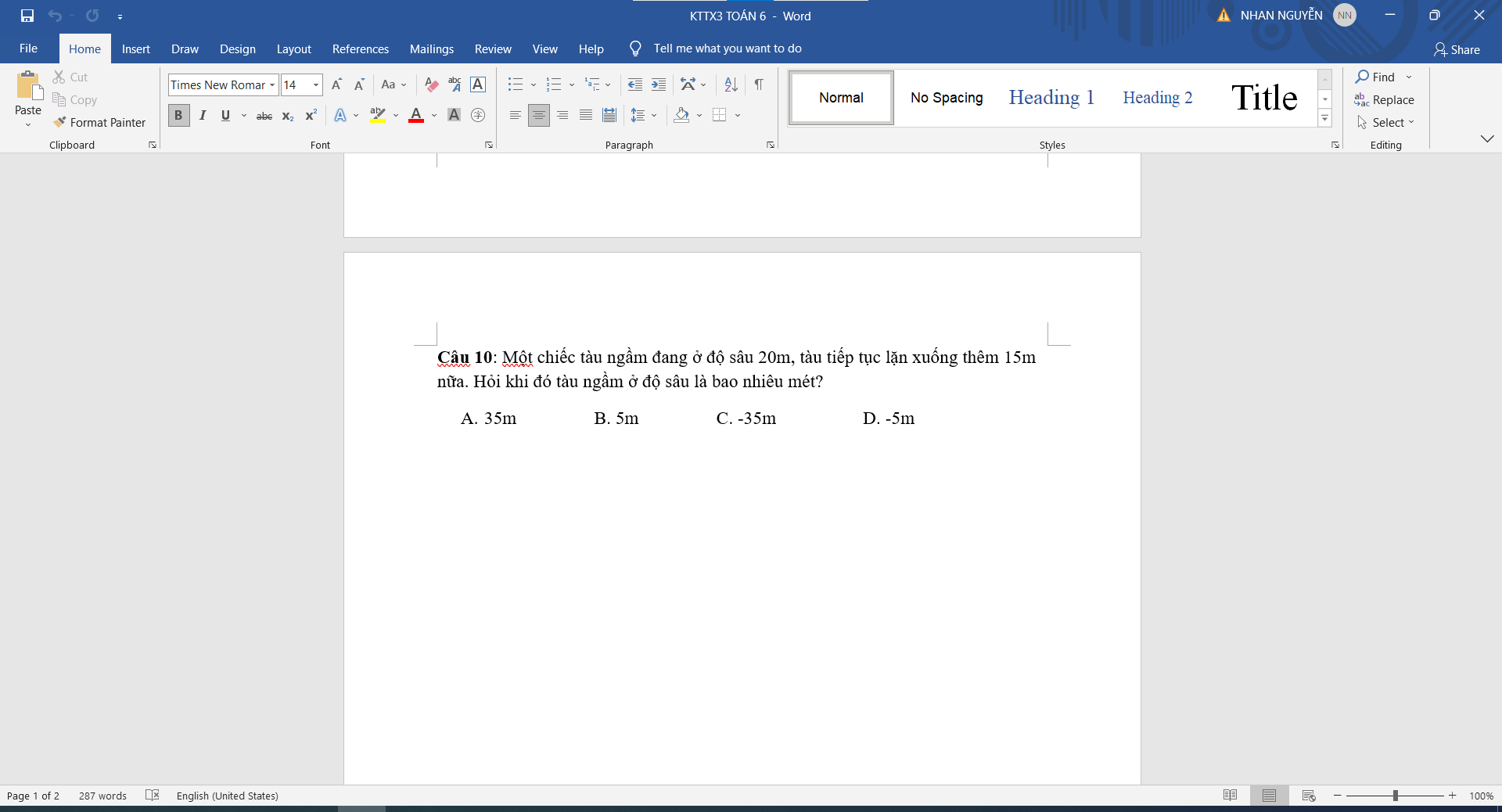The width and height of the screenshot is (1502, 812).
Task: Switch to Design tab
Action: coord(237,49)
